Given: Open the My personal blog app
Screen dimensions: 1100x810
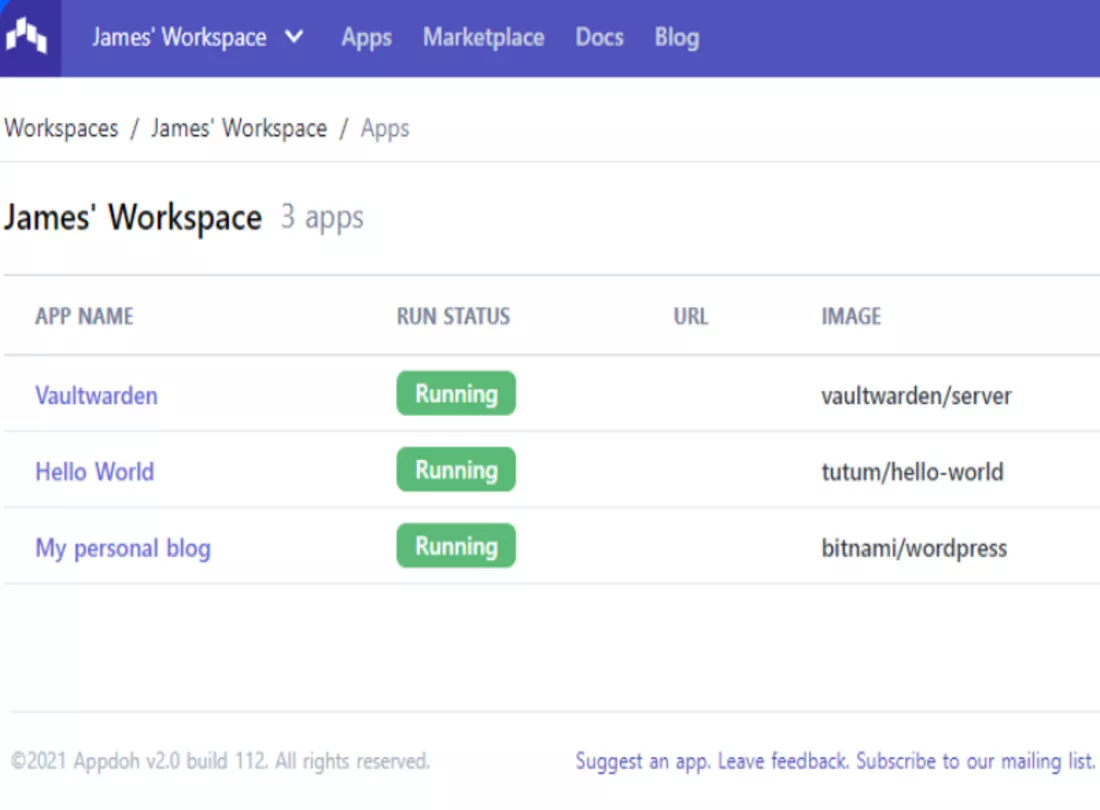Looking at the screenshot, I should [123, 548].
